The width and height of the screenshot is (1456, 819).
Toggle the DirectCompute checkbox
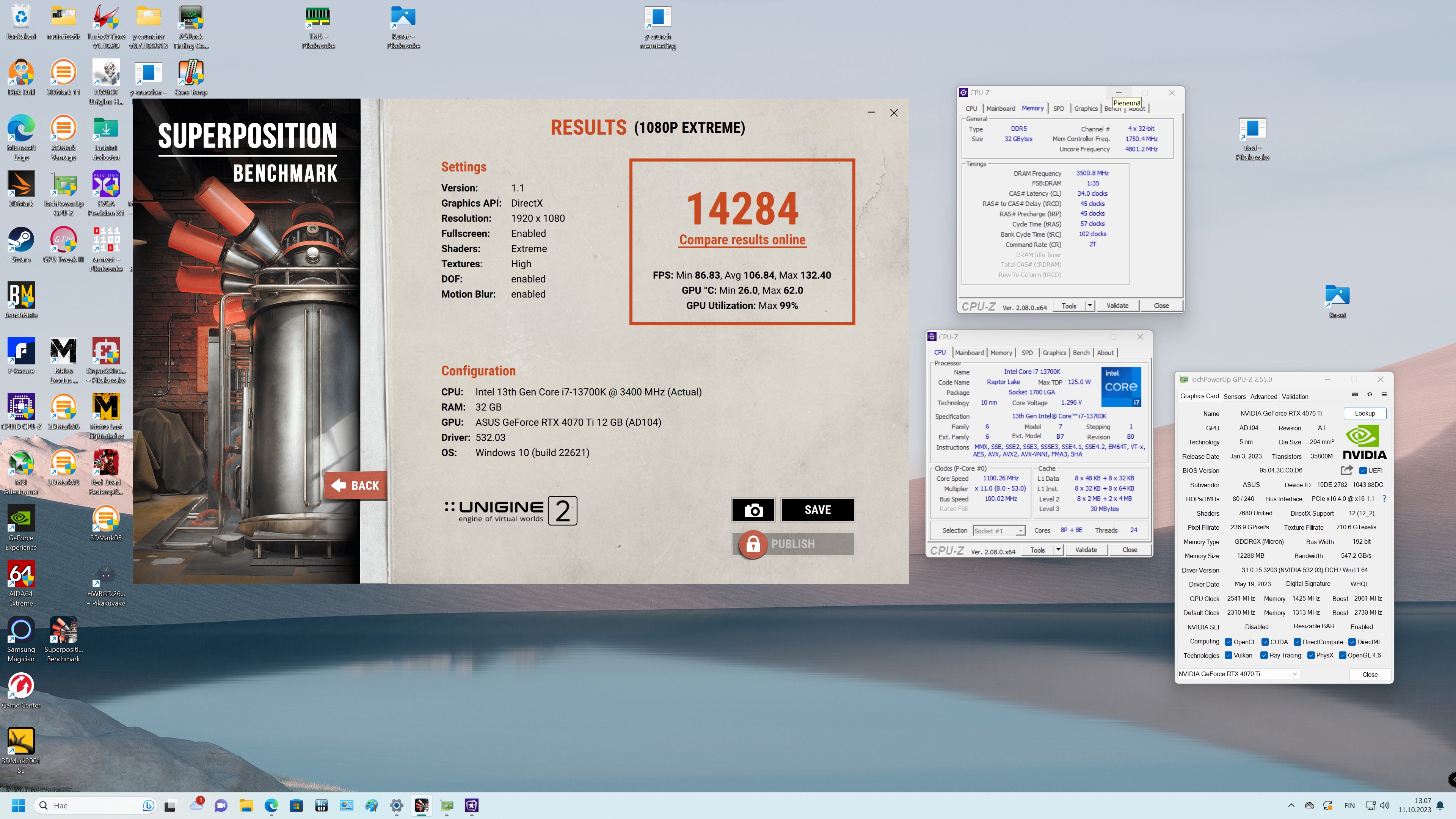coord(1298,642)
